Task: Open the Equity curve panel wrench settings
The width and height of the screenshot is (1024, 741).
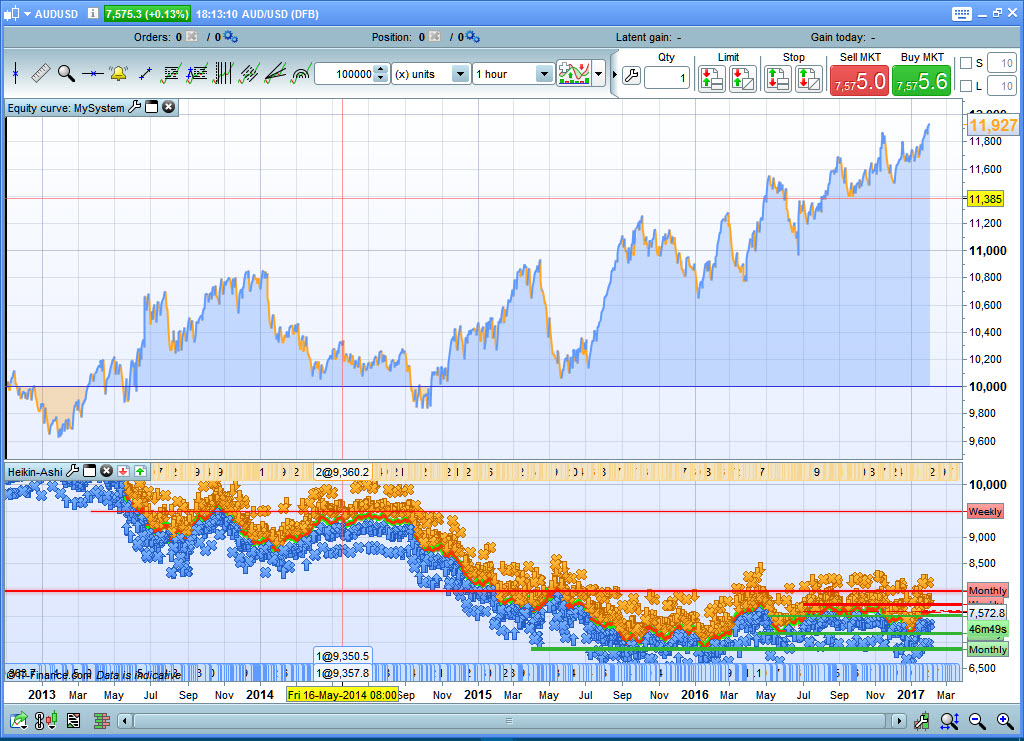Action: [135, 107]
